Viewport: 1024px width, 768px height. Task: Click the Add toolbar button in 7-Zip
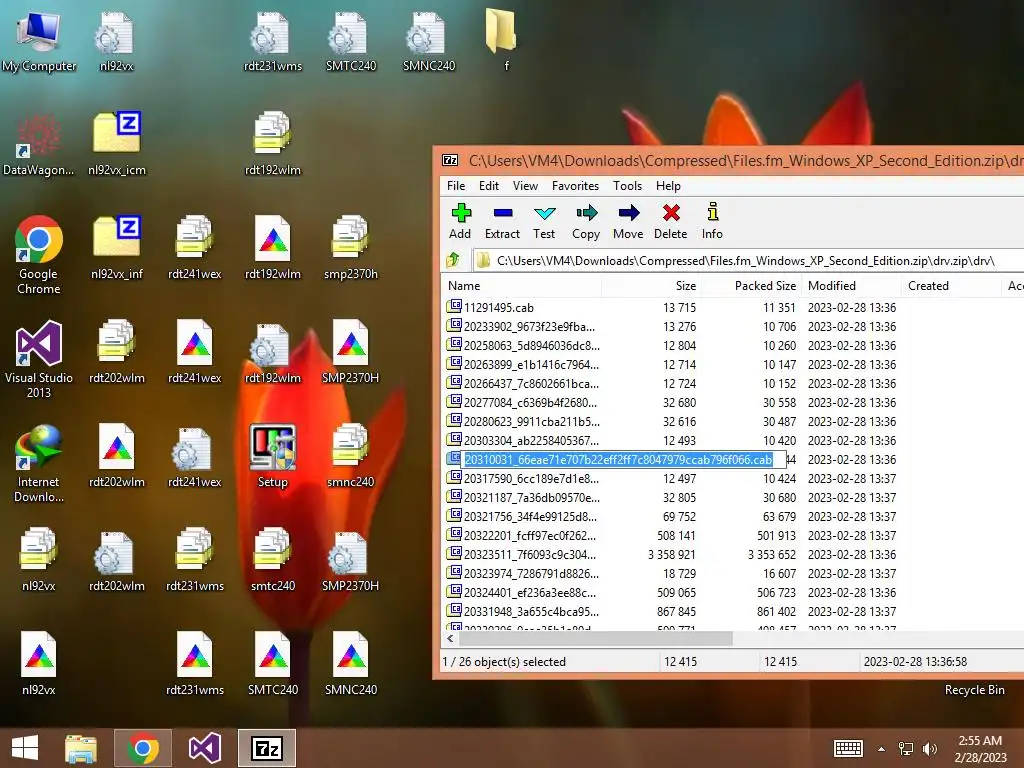click(x=460, y=221)
